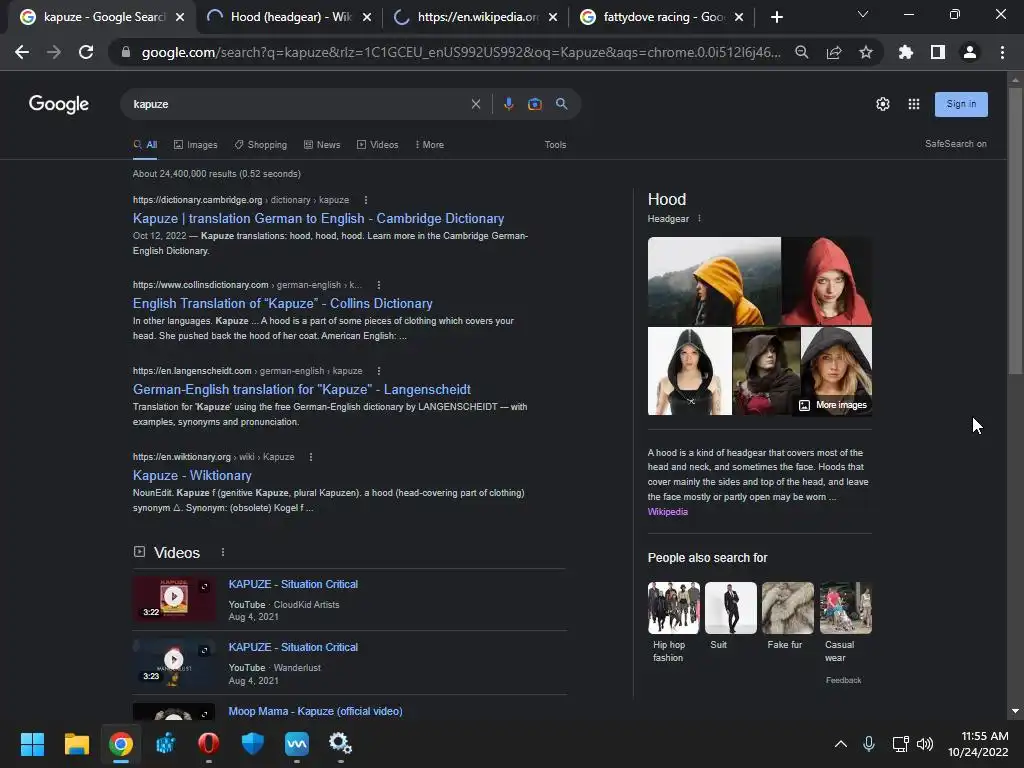Screen dimensions: 1024x768
Task: Play Wanderlust Situation Critical video thumbnail
Action: pos(174,661)
